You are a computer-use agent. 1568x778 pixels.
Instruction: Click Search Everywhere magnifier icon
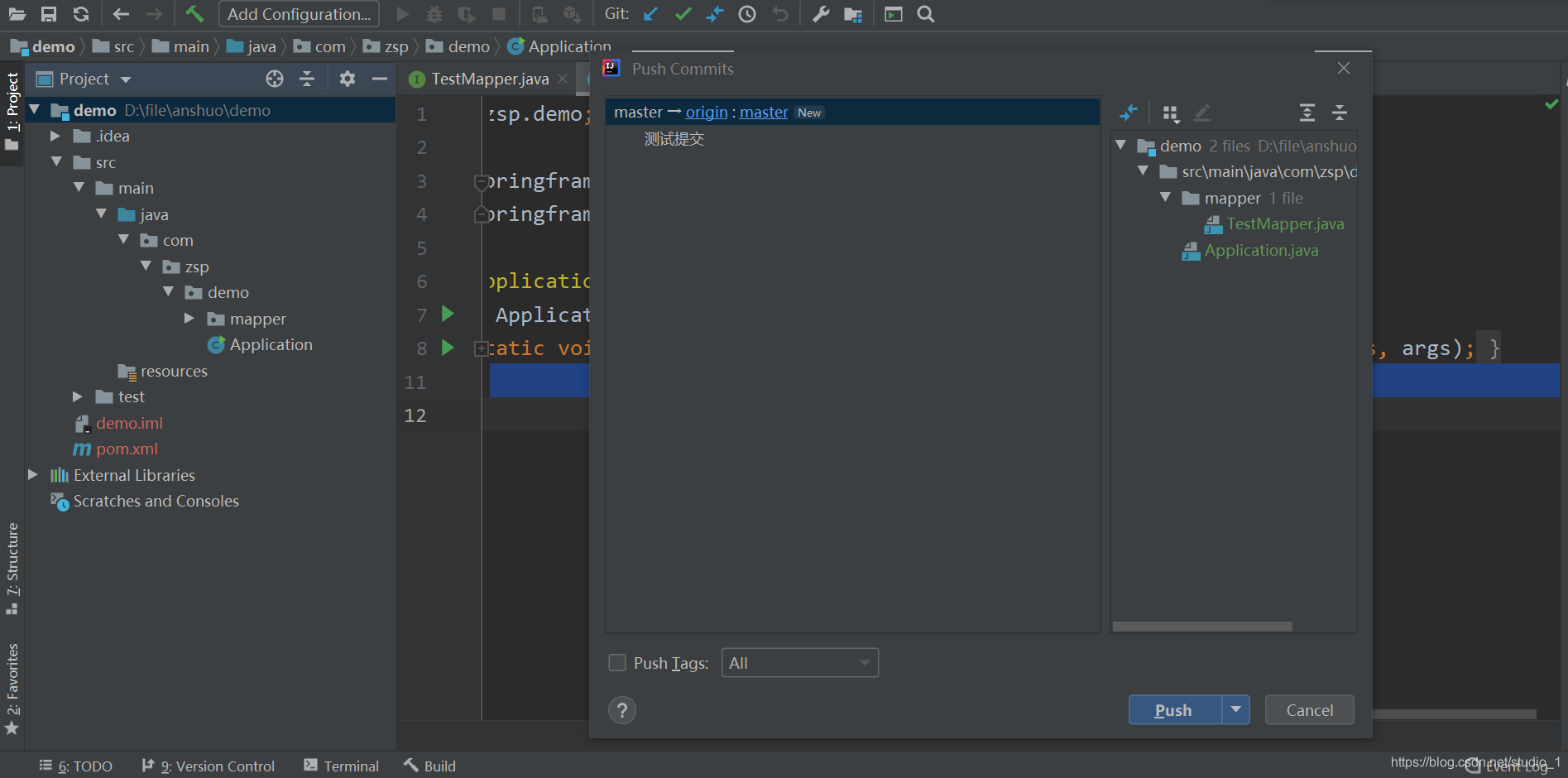[926, 14]
